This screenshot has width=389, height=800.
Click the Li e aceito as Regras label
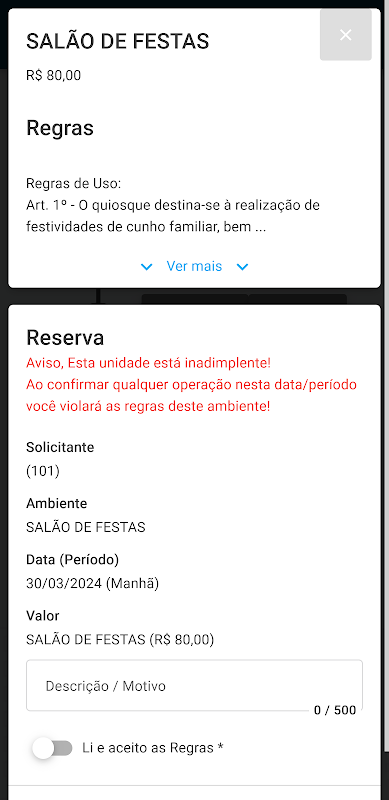pos(153,748)
